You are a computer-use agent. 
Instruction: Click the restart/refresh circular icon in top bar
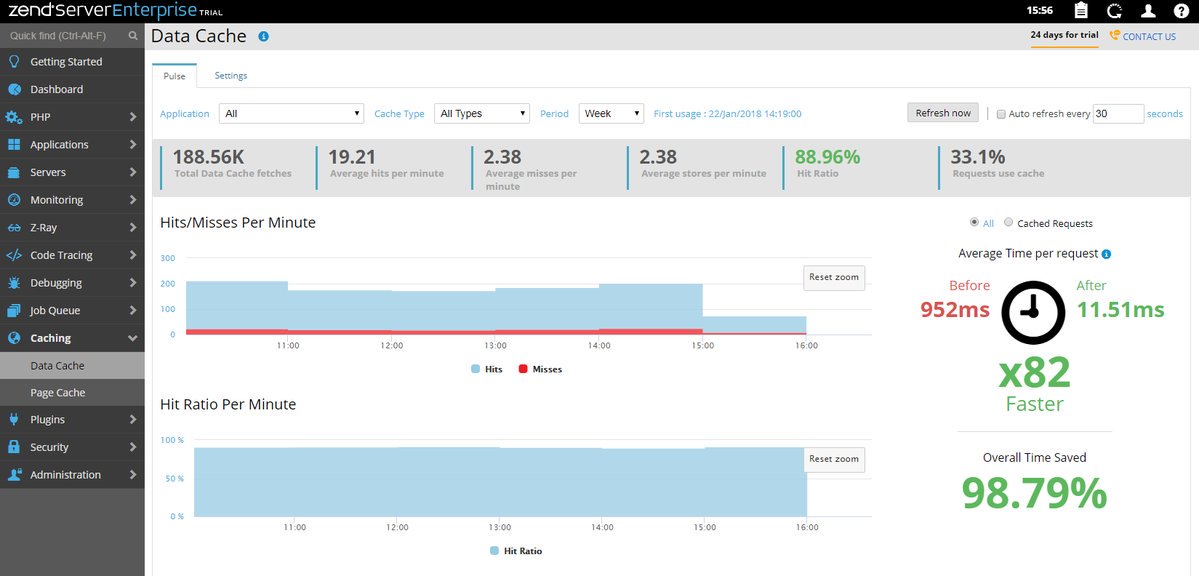1115,11
